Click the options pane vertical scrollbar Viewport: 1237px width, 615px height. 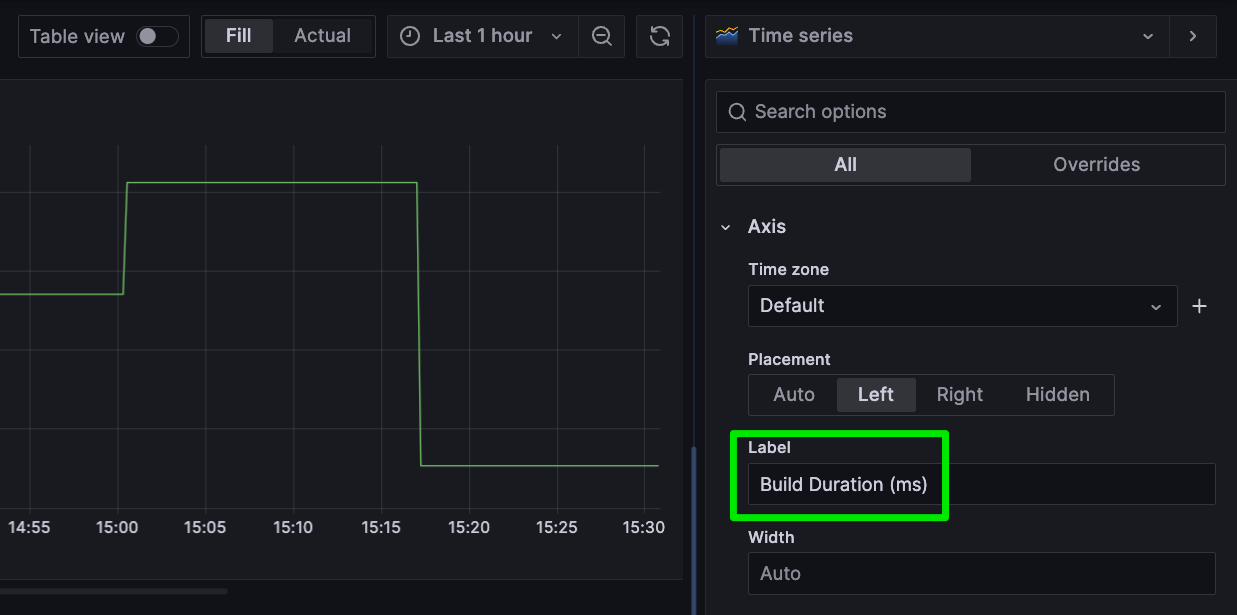pyautogui.click(x=693, y=530)
